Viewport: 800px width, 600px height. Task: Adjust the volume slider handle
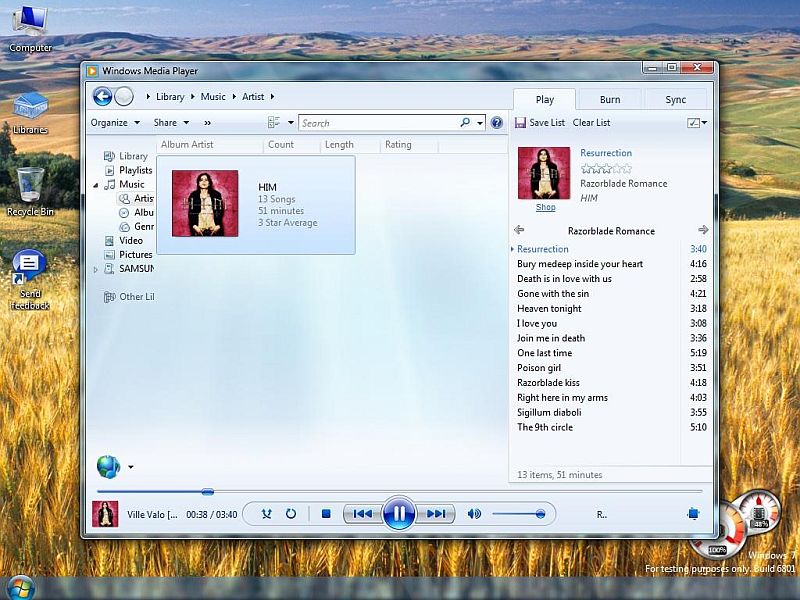(540, 514)
